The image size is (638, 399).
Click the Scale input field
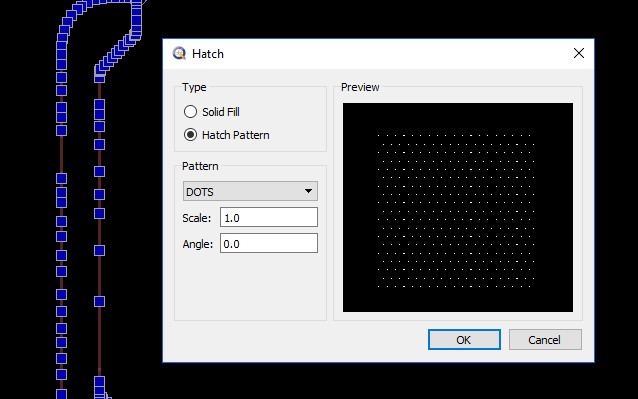point(269,217)
